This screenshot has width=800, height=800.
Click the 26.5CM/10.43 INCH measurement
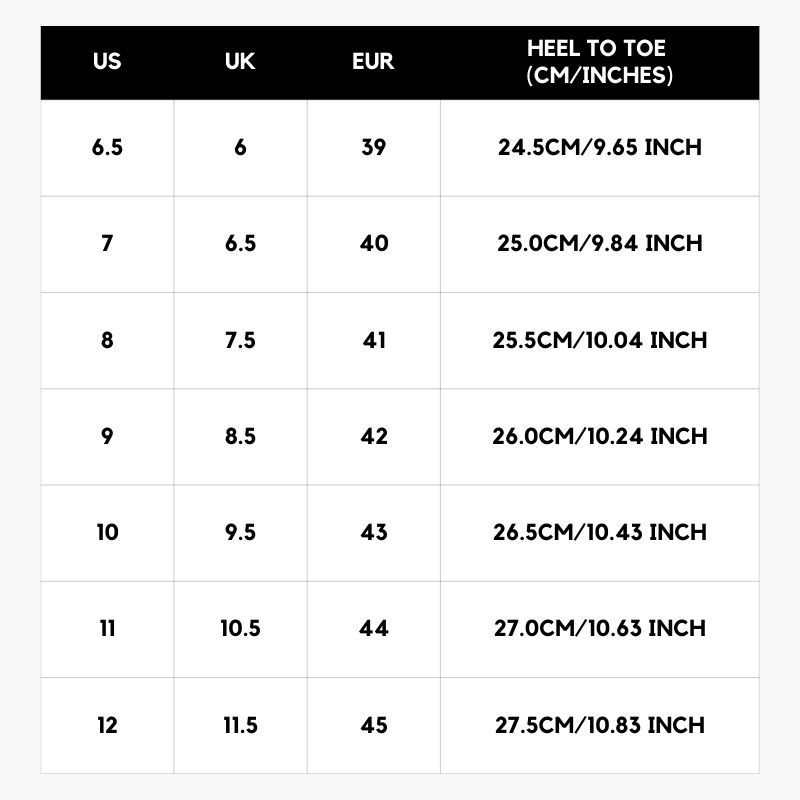tap(599, 533)
